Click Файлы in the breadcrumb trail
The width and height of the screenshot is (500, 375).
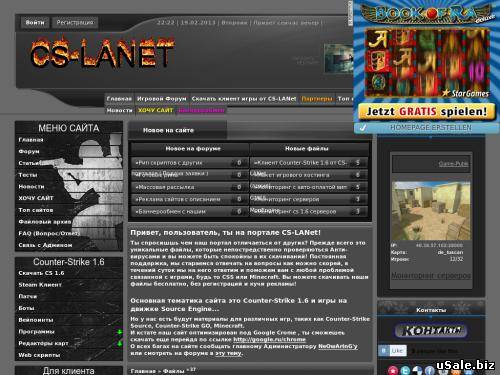(174, 371)
